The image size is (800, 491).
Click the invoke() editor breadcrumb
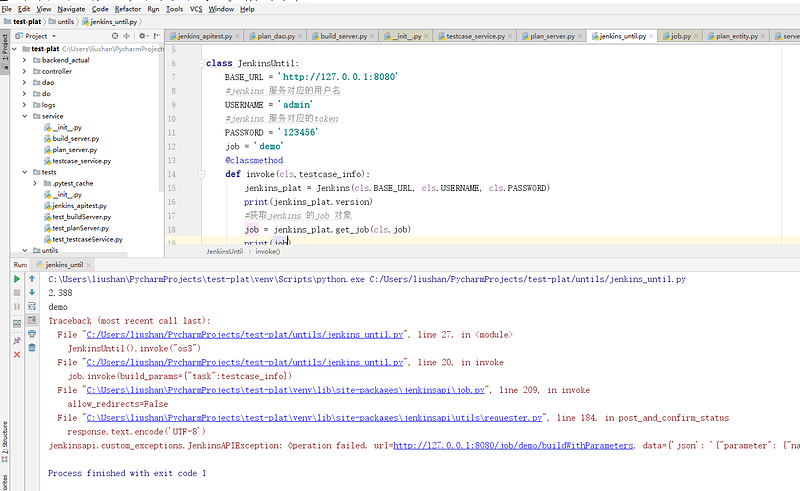click(268, 252)
